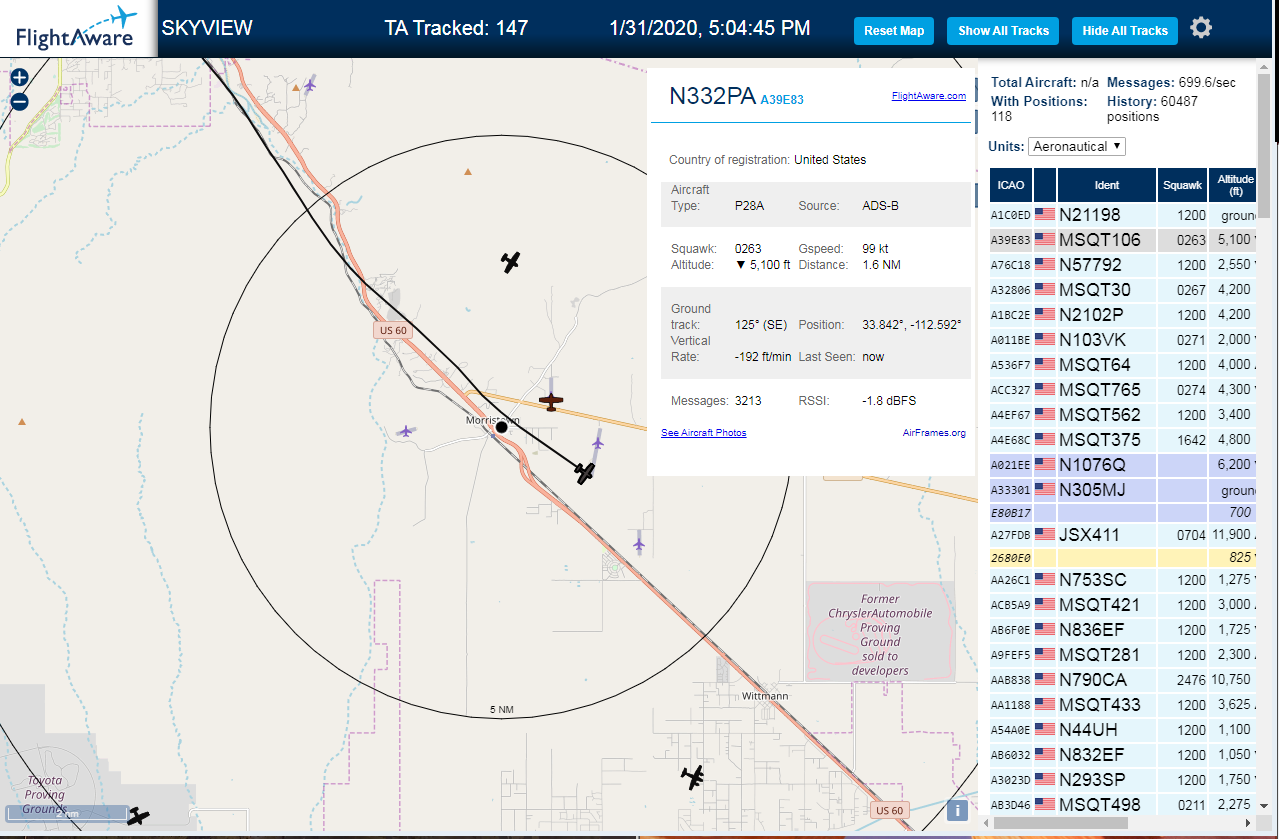Select aircraft row N21198
The height and width of the screenshot is (839, 1279).
[1124, 215]
